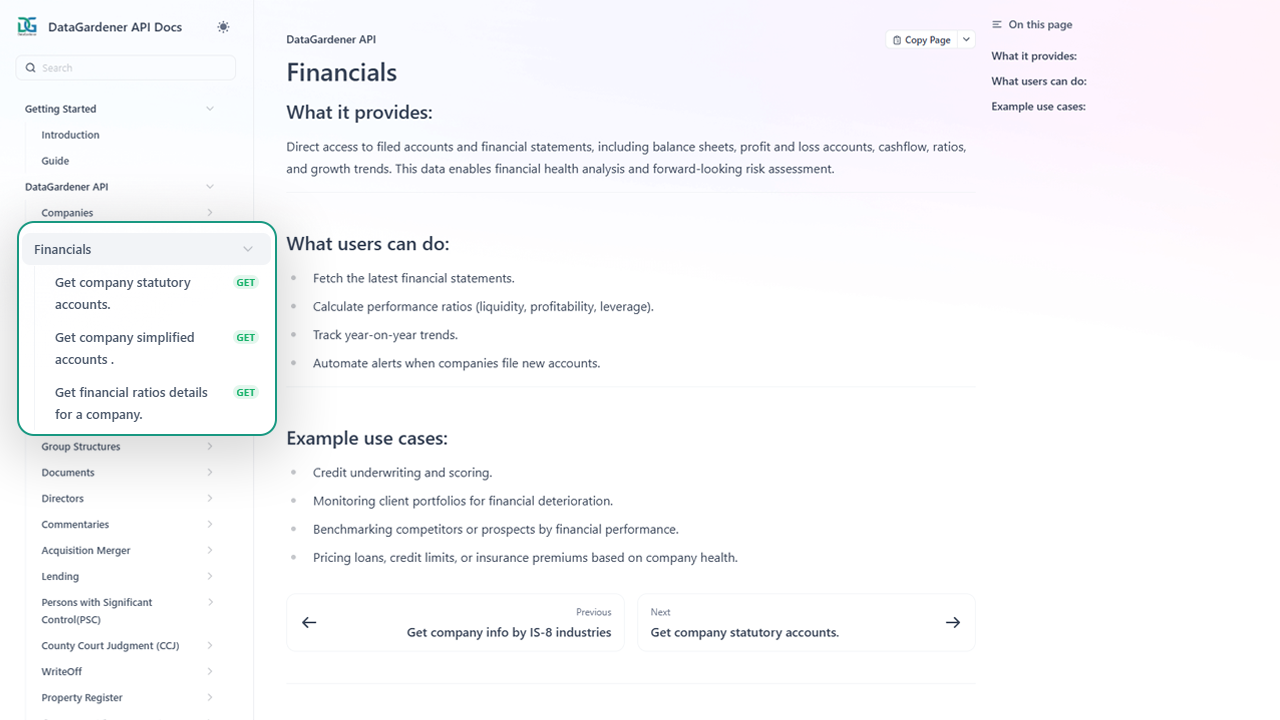Click the Copy Page clipboard icon
This screenshot has height=720, width=1280.
897,40
